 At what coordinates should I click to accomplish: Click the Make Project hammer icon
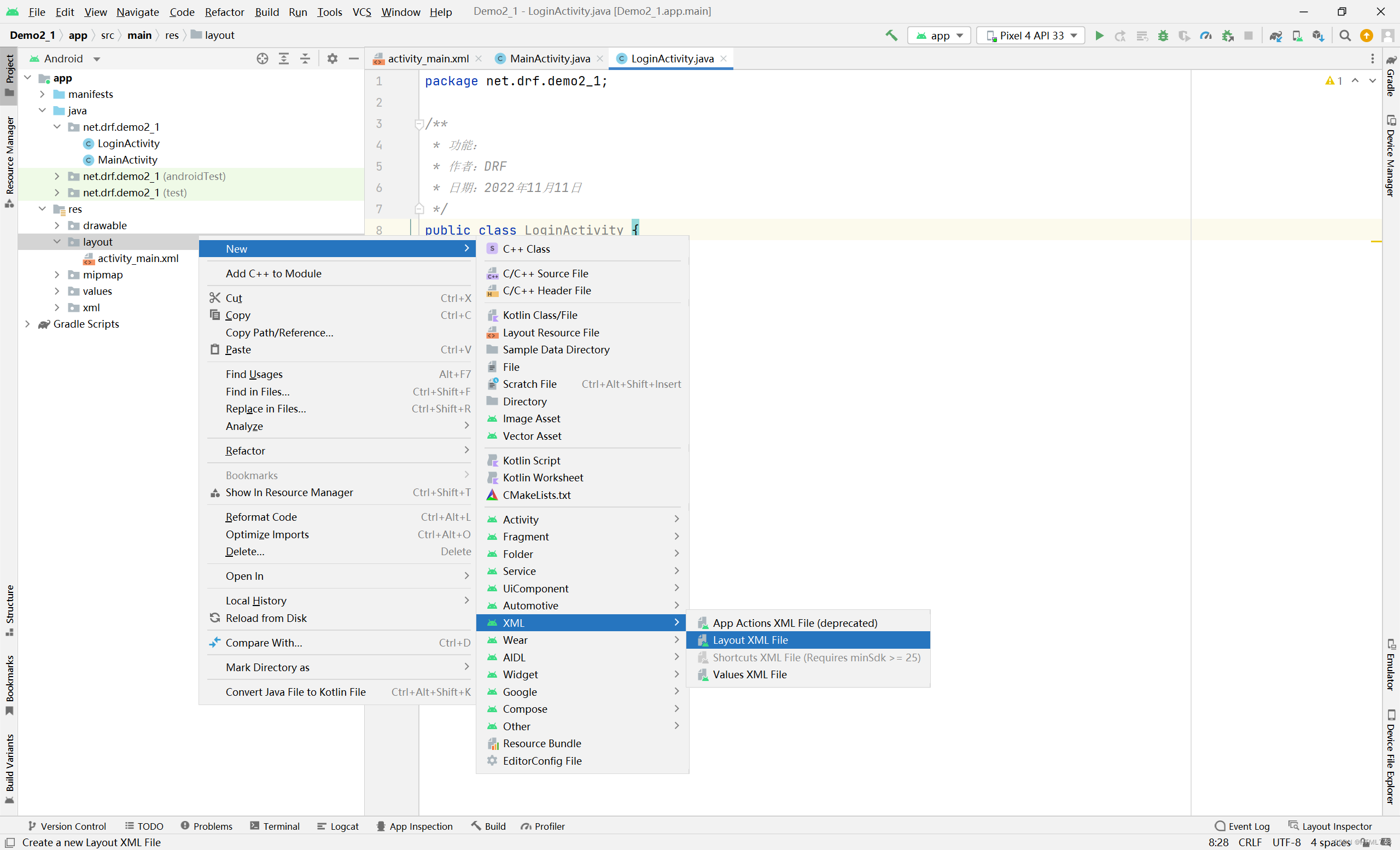(x=891, y=35)
